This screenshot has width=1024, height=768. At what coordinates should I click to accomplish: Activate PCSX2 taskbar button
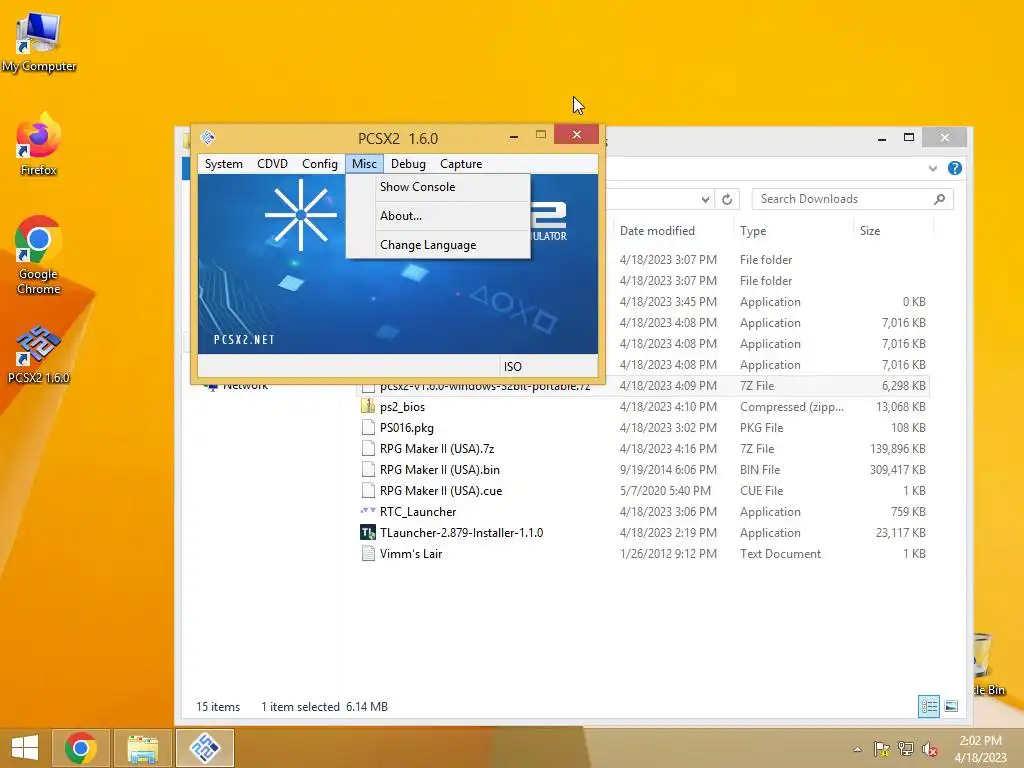click(204, 748)
